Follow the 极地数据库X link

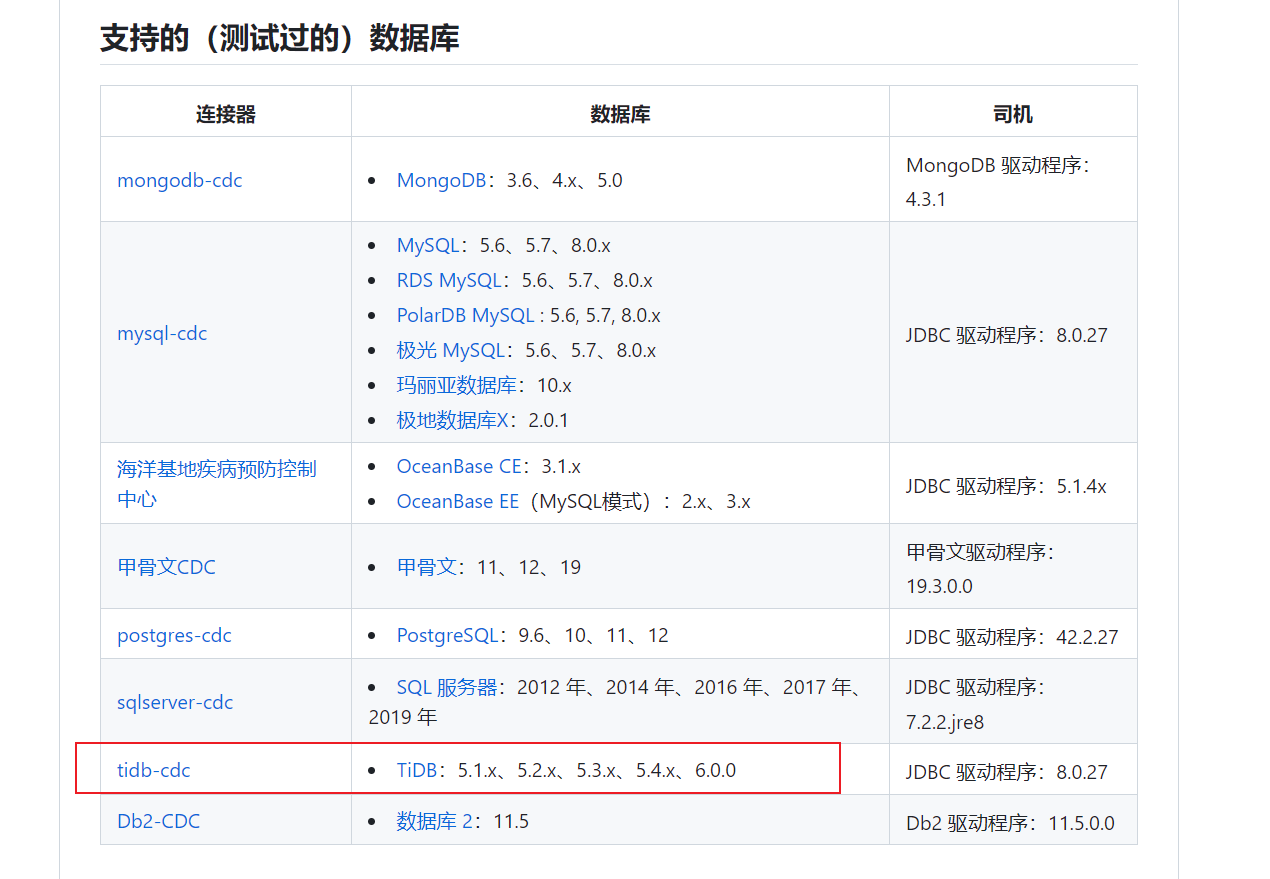(453, 420)
